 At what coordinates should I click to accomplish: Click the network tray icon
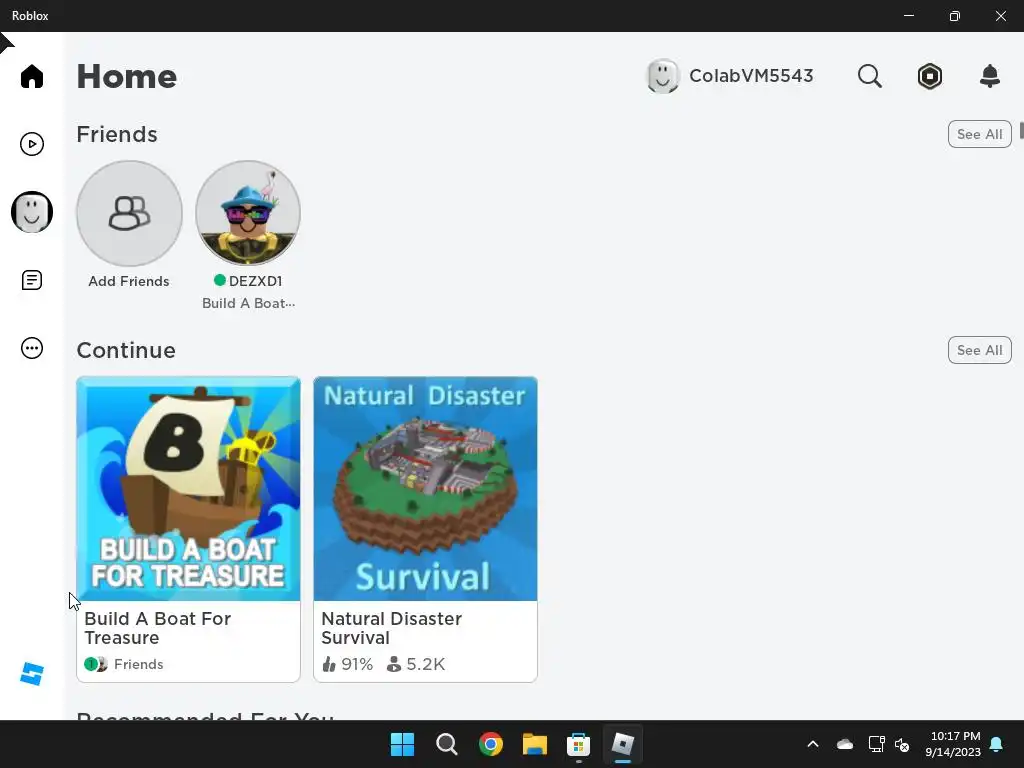click(876, 744)
